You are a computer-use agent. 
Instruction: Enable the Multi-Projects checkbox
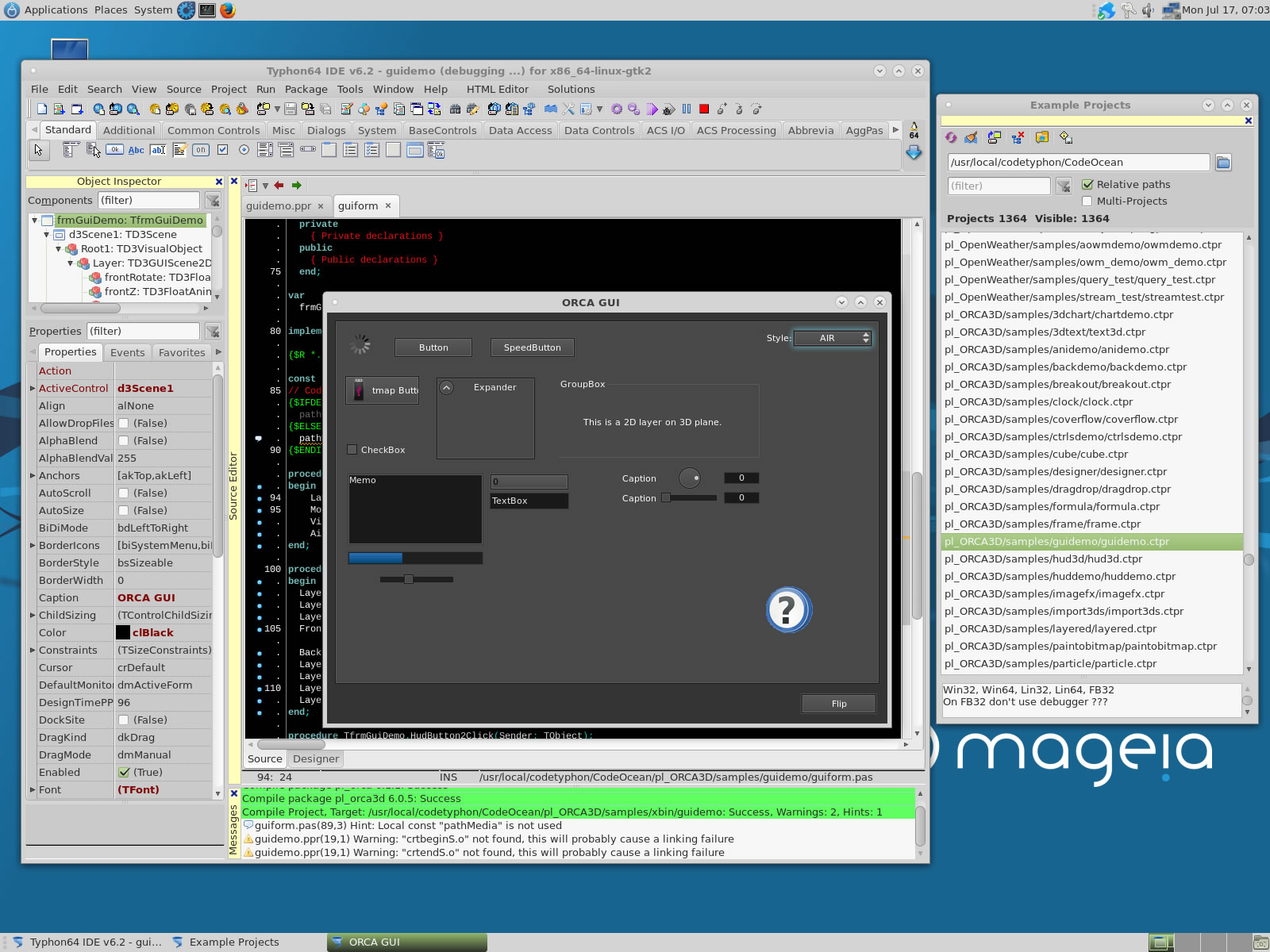tap(1087, 202)
